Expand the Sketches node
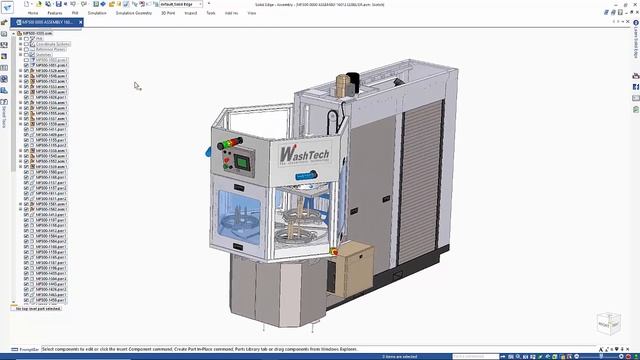The image size is (640, 360). click(20, 55)
